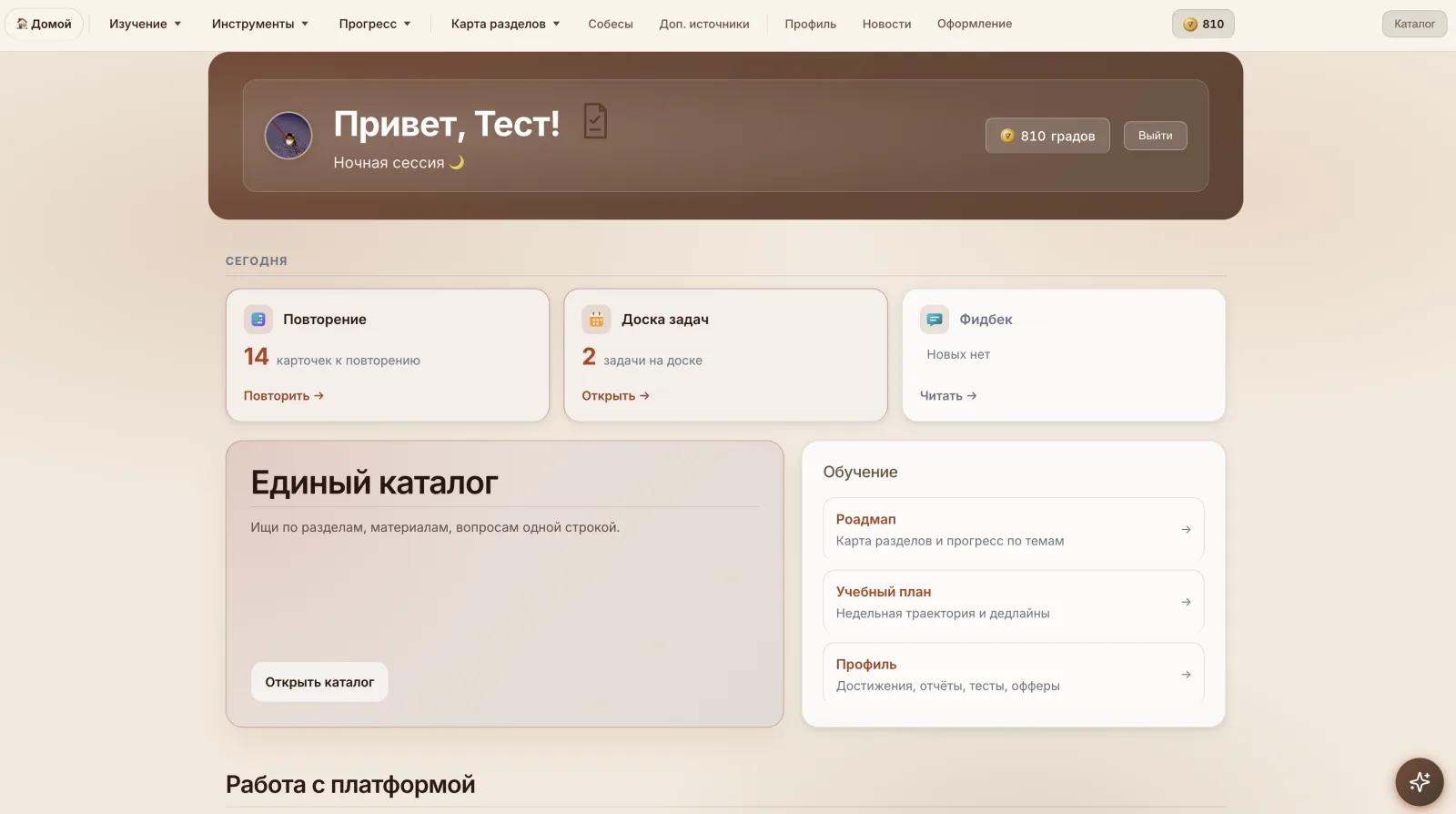
Task: Open the Учебный план row
Action: (1014, 602)
